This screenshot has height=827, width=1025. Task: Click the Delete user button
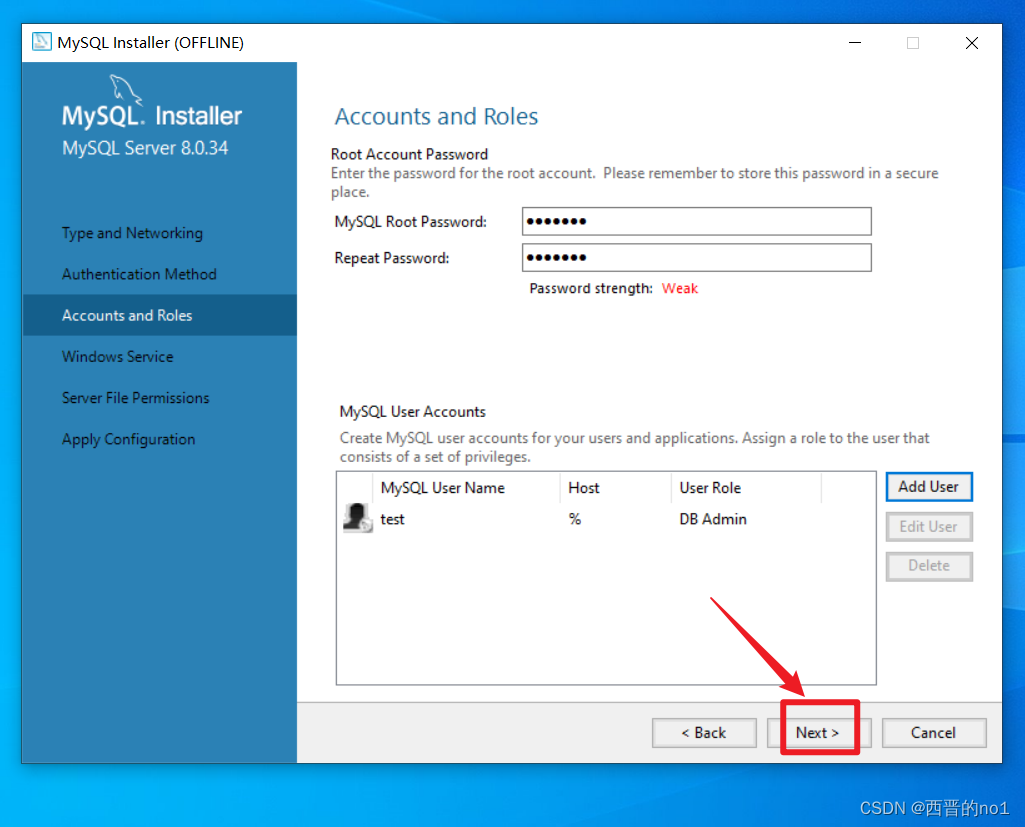pyautogui.click(x=928, y=565)
